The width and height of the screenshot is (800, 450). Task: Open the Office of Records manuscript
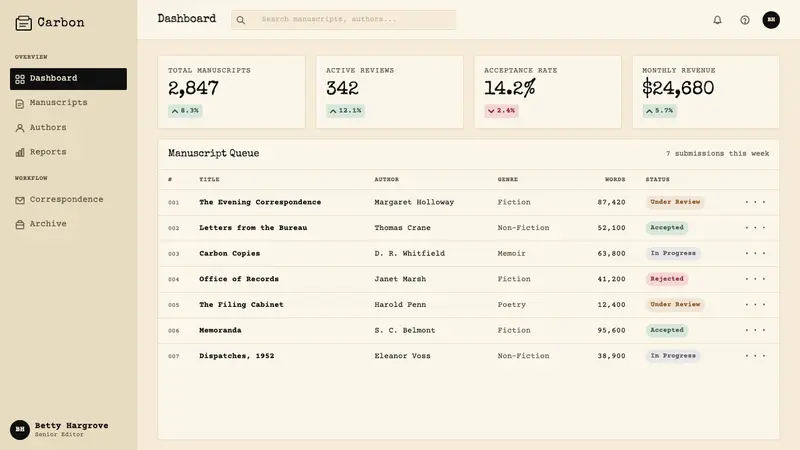(x=239, y=279)
